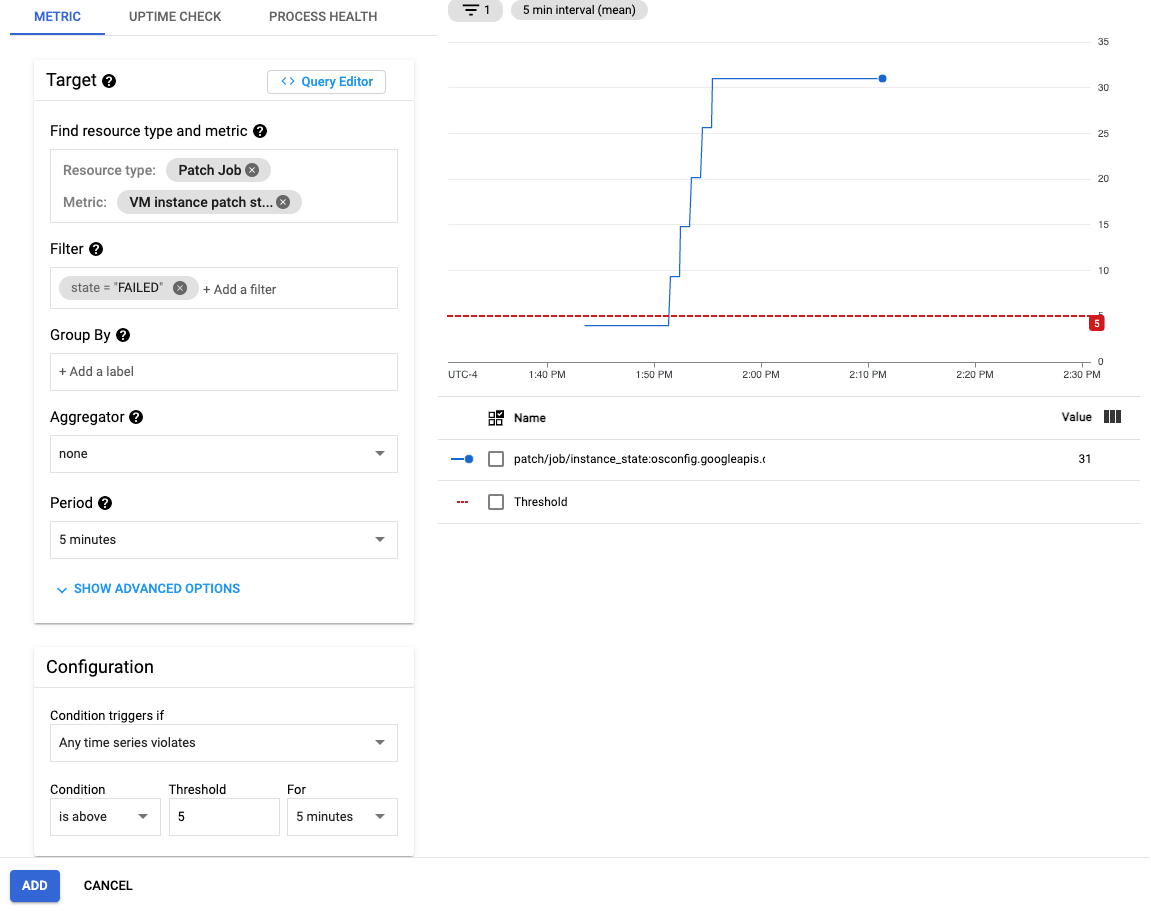The width and height of the screenshot is (1151, 911).
Task: Check the patch/job/instance_state series checkbox
Action: point(496,459)
